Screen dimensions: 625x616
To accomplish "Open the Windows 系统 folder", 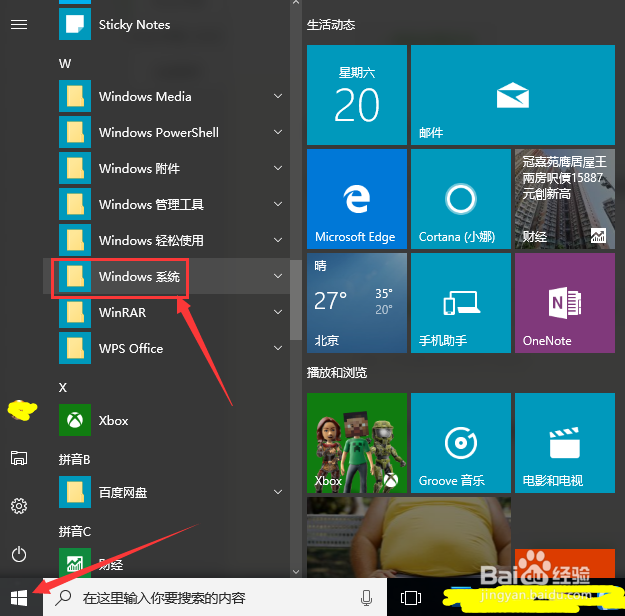I will [166, 276].
